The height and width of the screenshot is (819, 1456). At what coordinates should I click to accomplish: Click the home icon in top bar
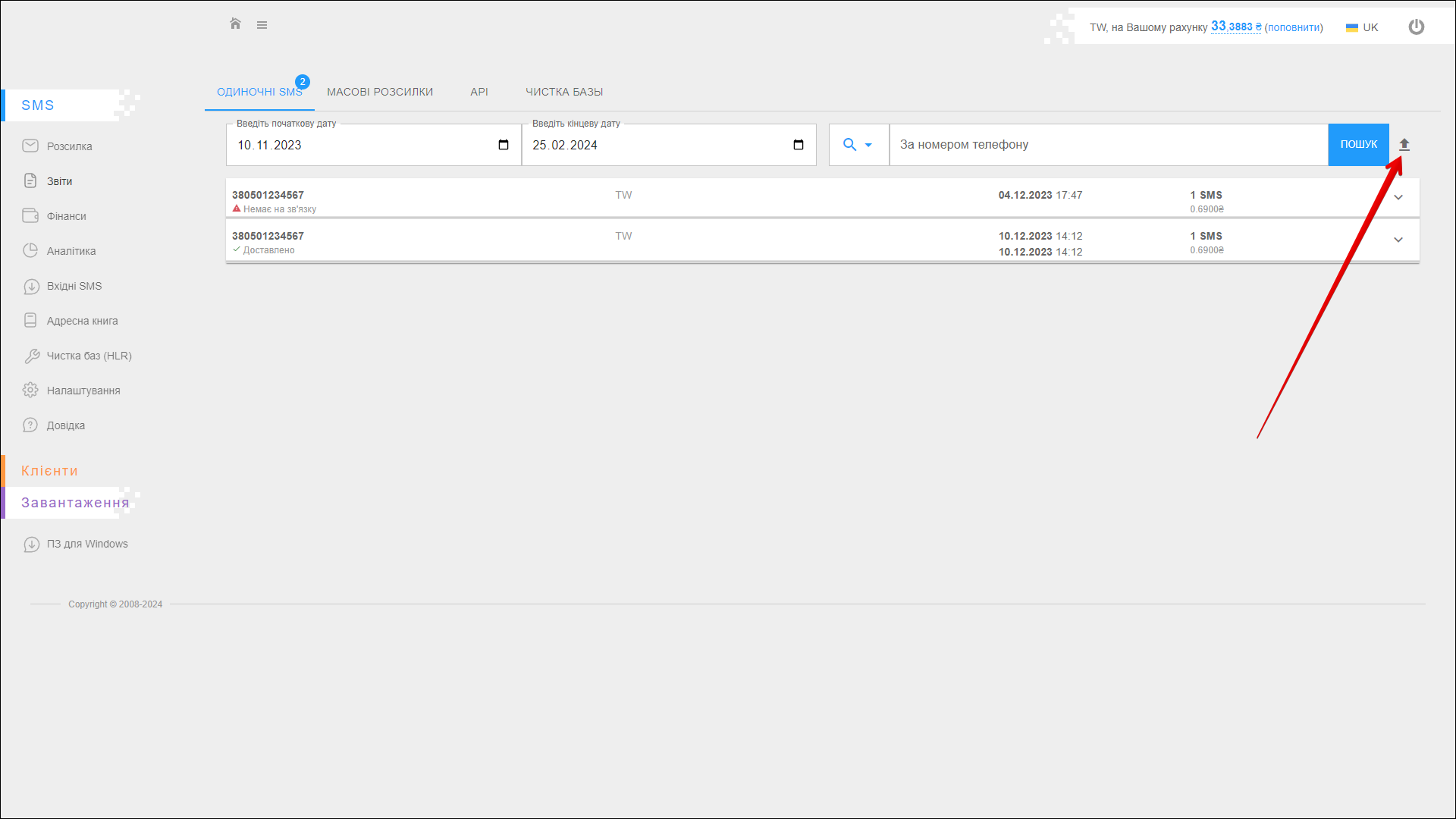pyautogui.click(x=235, y=24)
